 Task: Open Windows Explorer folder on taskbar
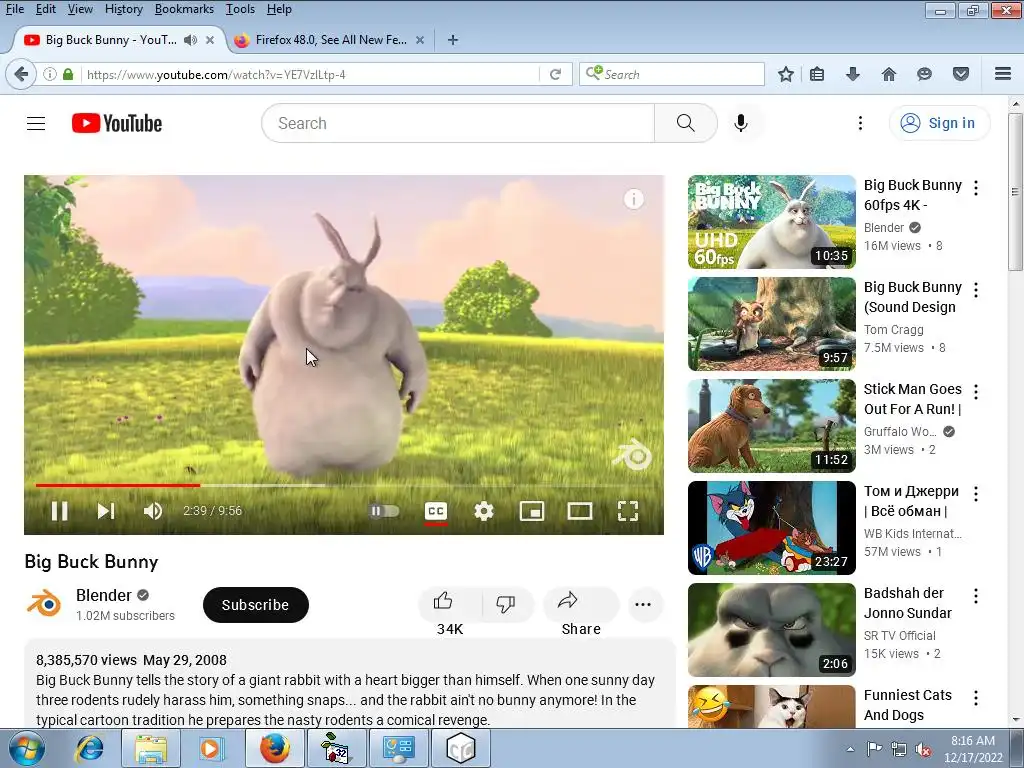click(x=151, y=748)
